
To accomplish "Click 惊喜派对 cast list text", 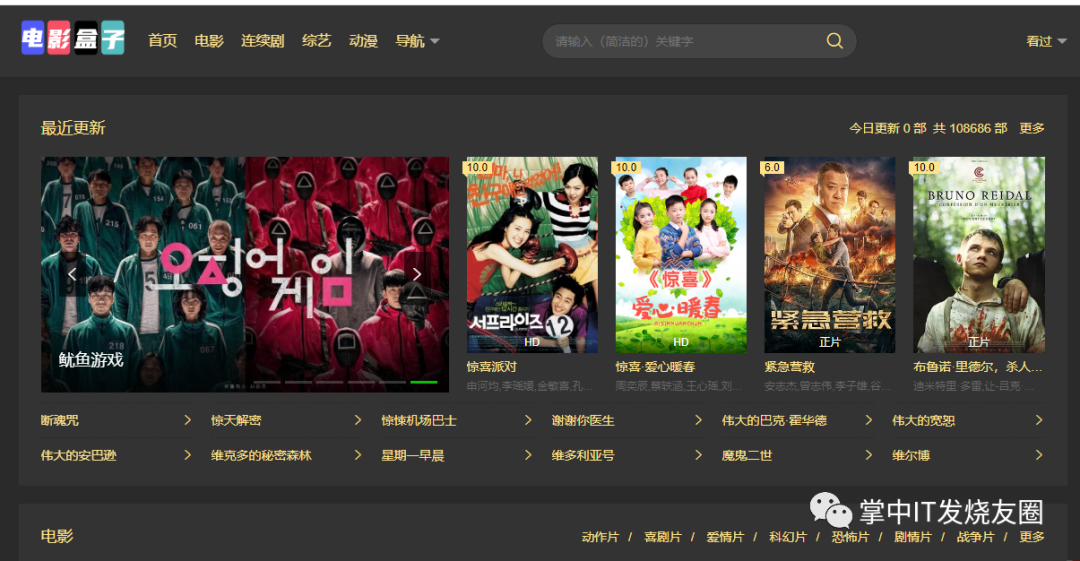I will 530,386.
